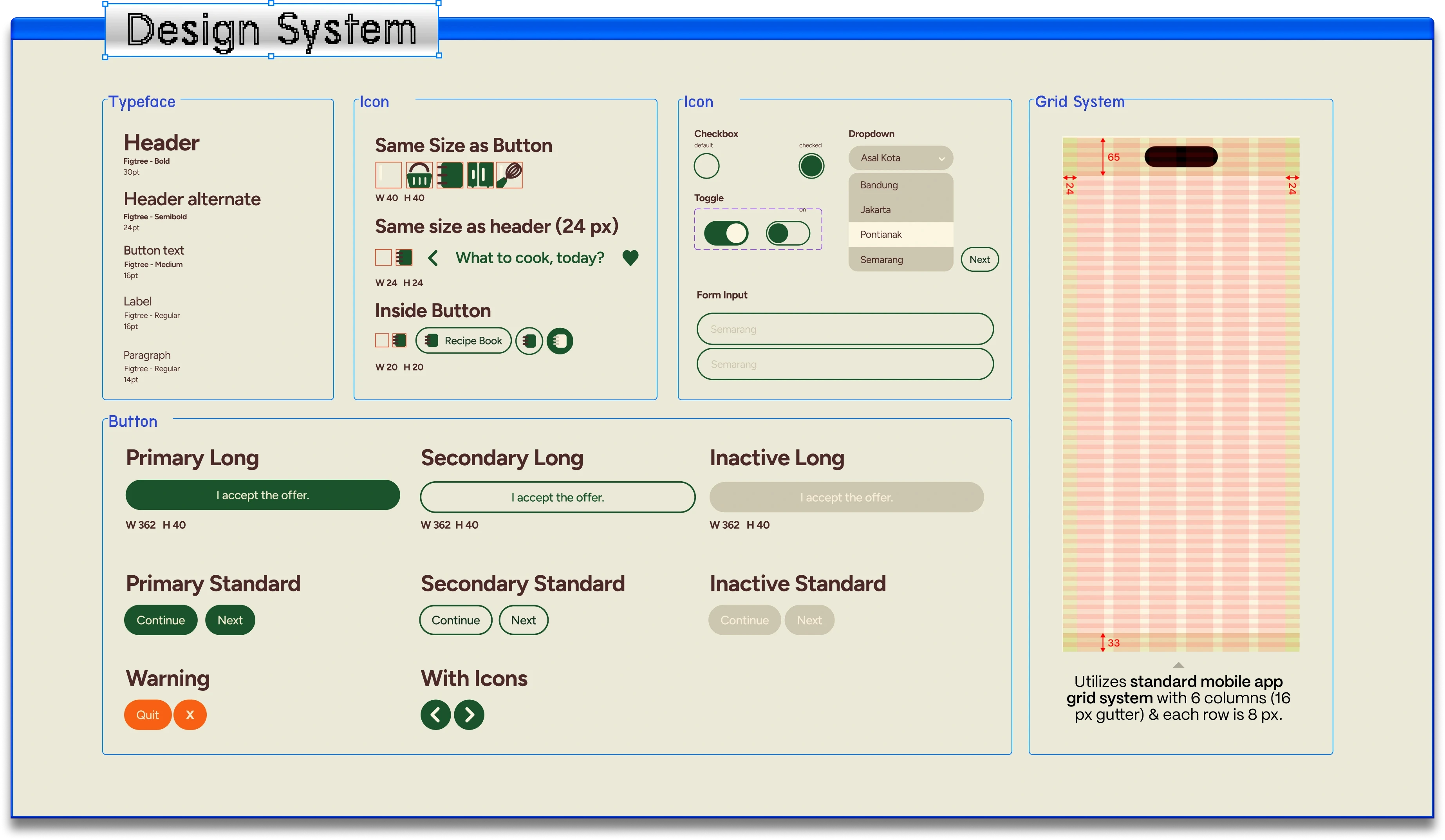Screen dimensions: 1445x840
Task: Click the "Form Input" label
Action: coord(722,295)
